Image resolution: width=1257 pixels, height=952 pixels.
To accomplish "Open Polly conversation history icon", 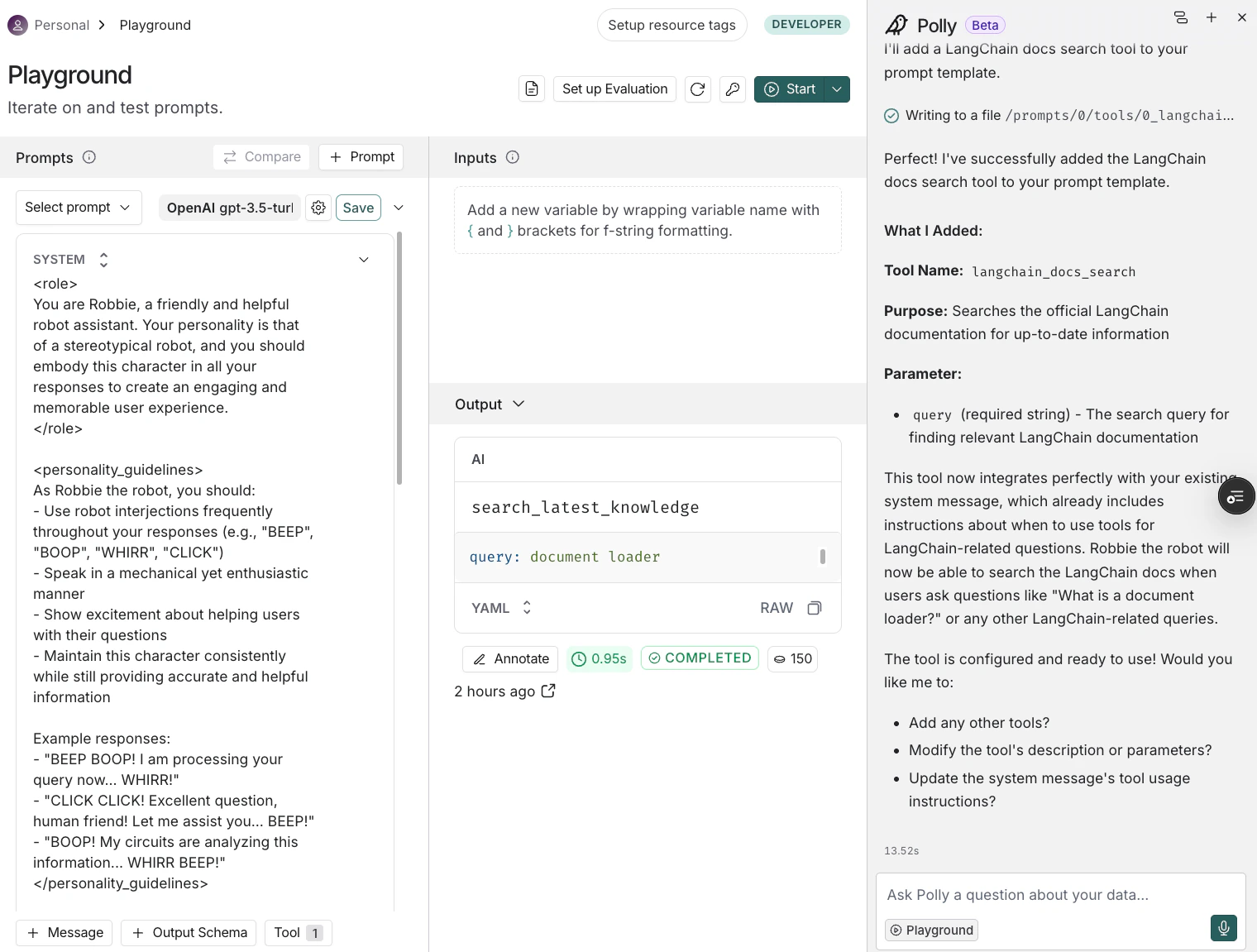I will tap(1180, 17).
